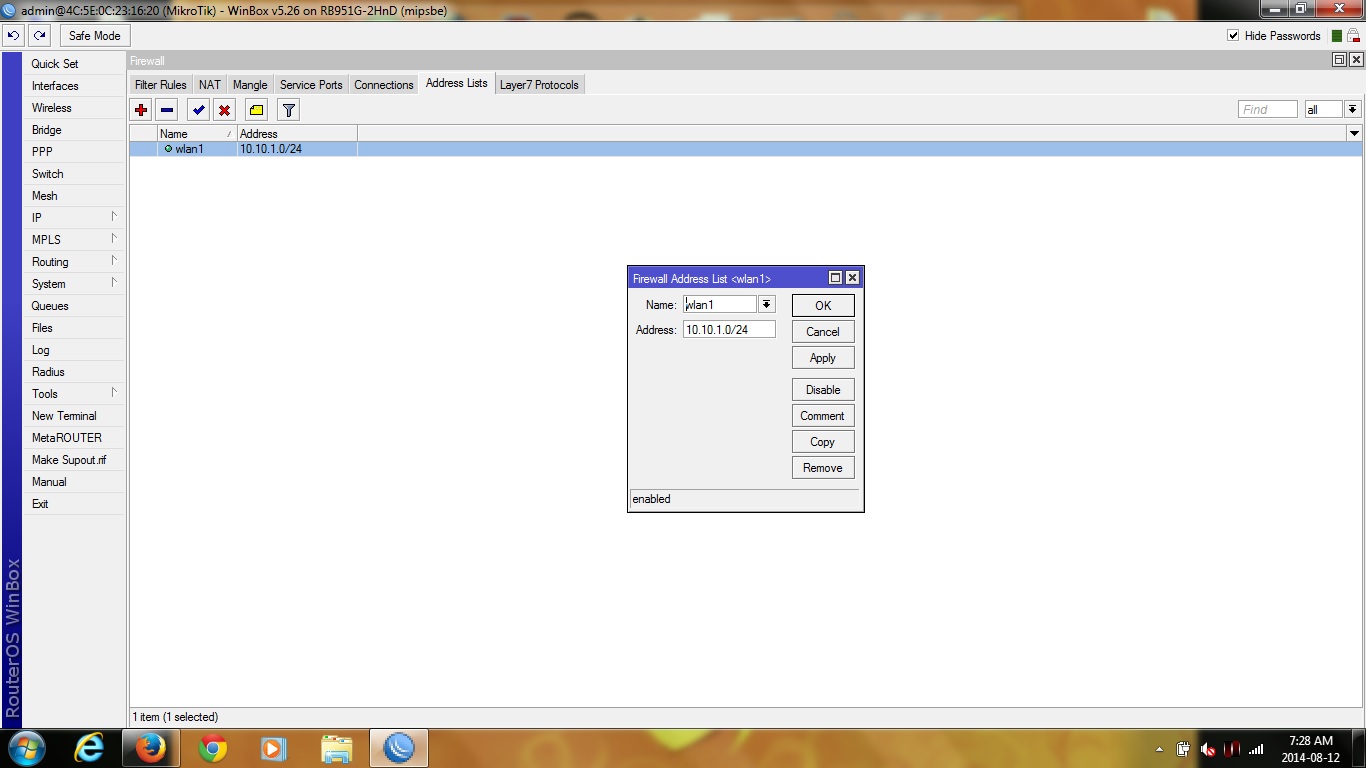Click the undo arrow icon
The height and width of the screenshot is (768, 1366).
pyautogui.click(x=13, y=35)
